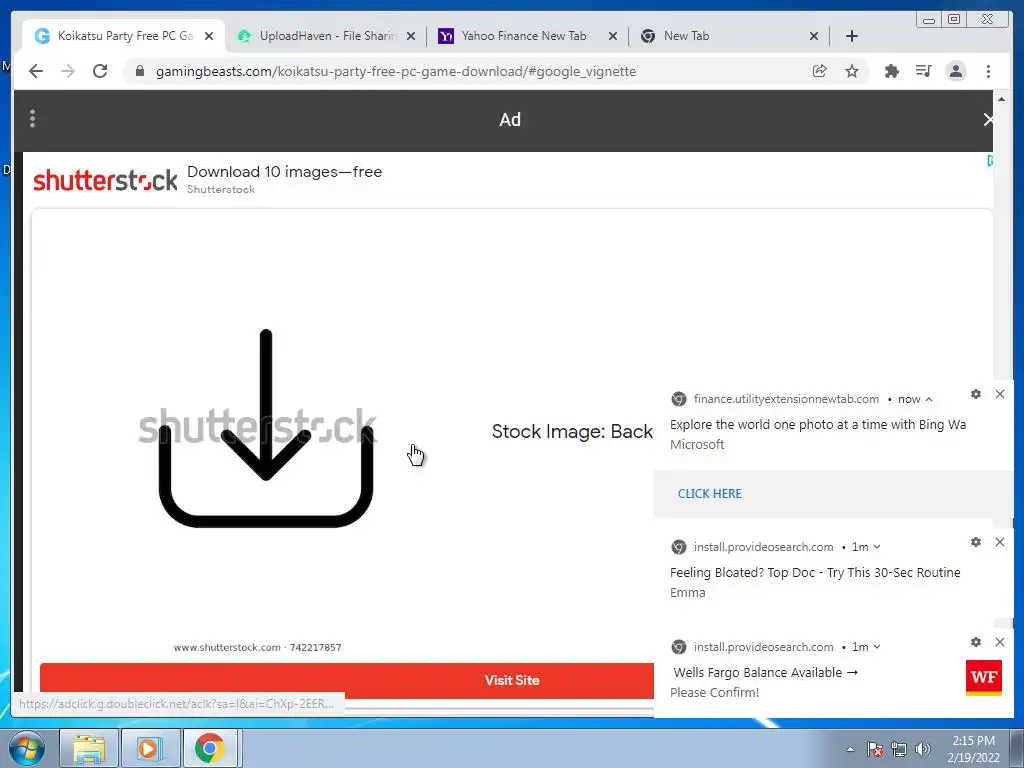Image resolution: width=1024 pixels, height=768 pixels.
Task: Open the taskbar clock showing 2:15 PM
Action: [x=973, y=748]
